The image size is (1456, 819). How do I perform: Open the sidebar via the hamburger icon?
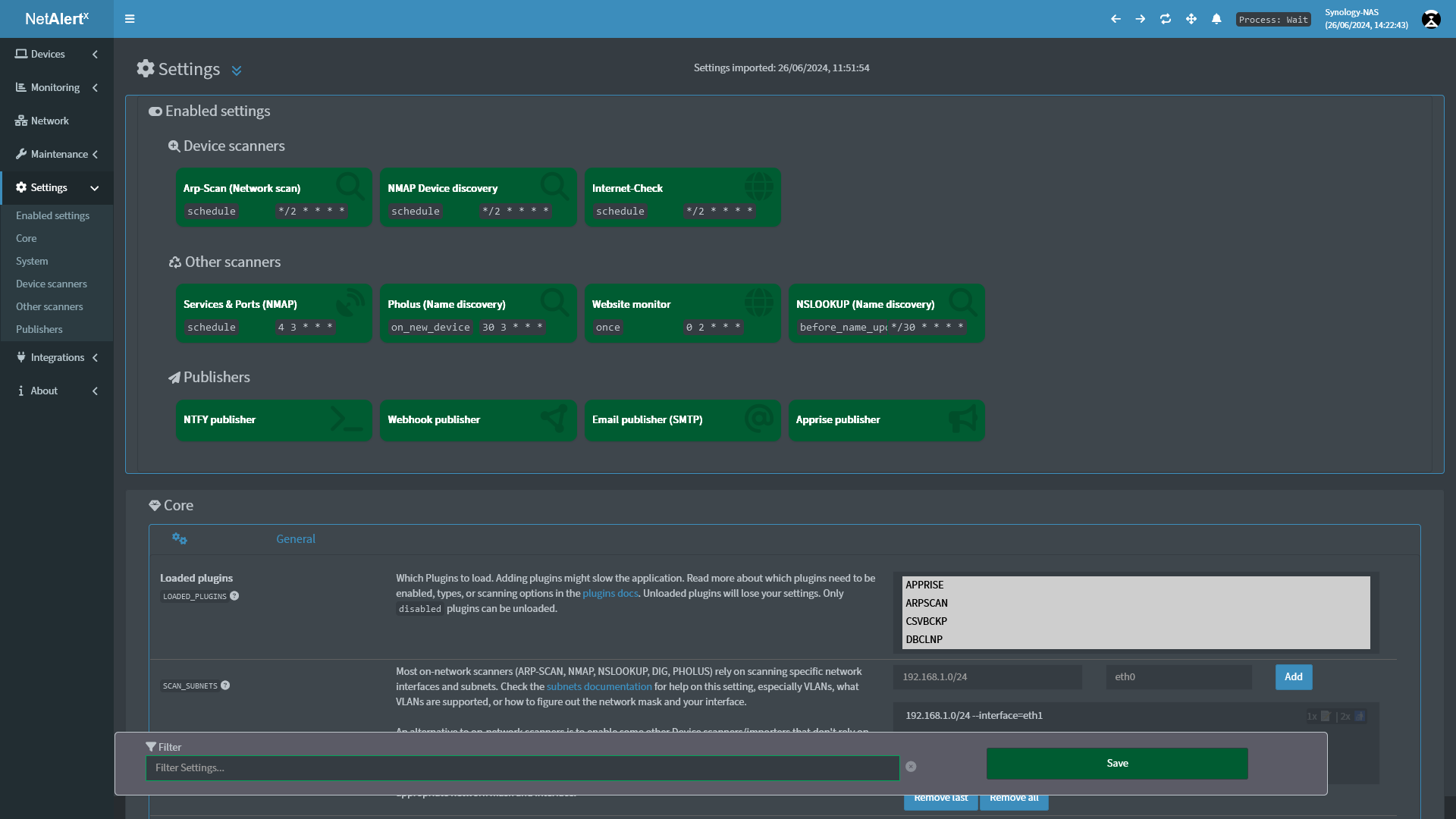(130, 19)
